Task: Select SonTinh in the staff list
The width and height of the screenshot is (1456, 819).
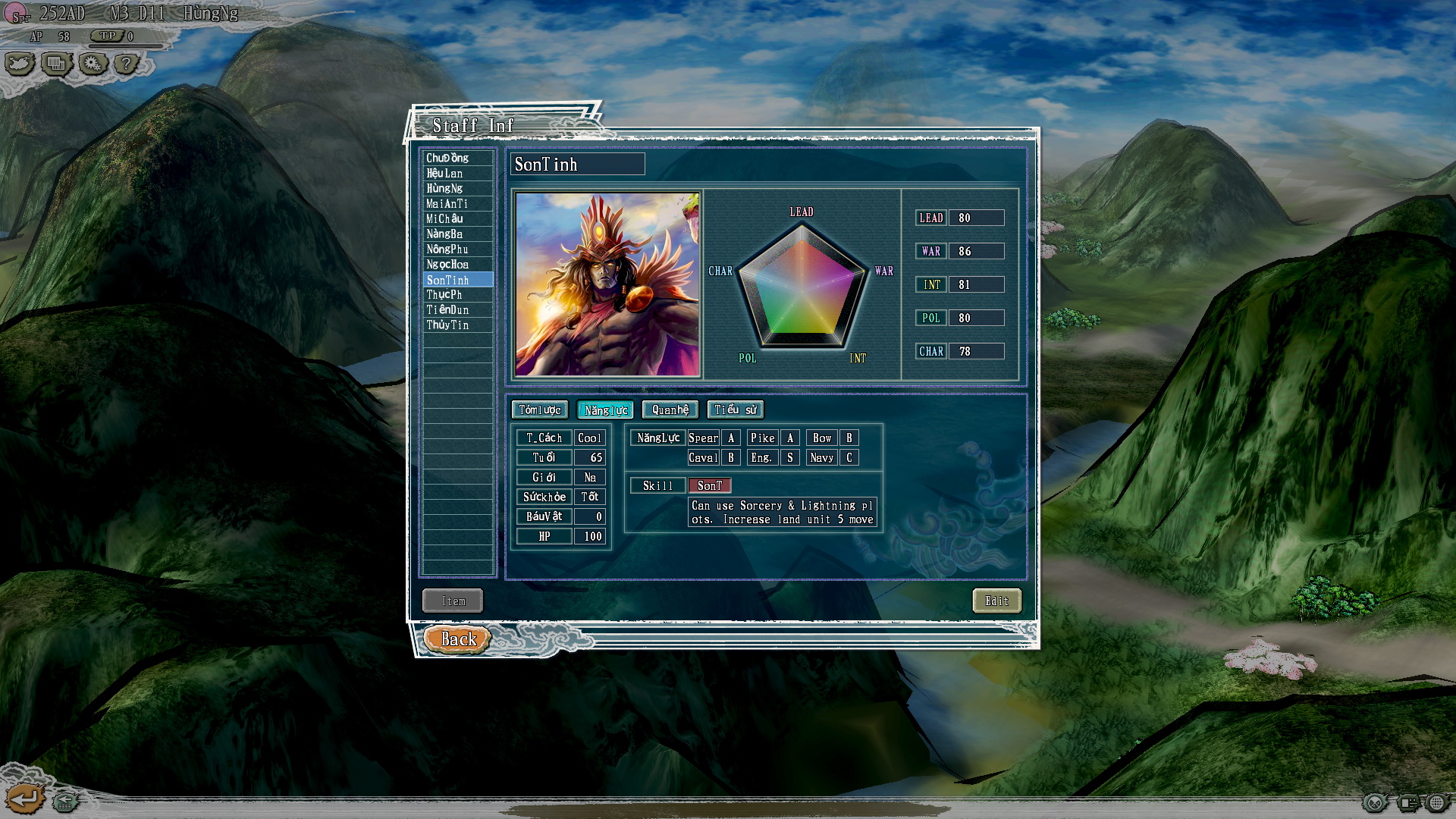Action: [458, 279]
